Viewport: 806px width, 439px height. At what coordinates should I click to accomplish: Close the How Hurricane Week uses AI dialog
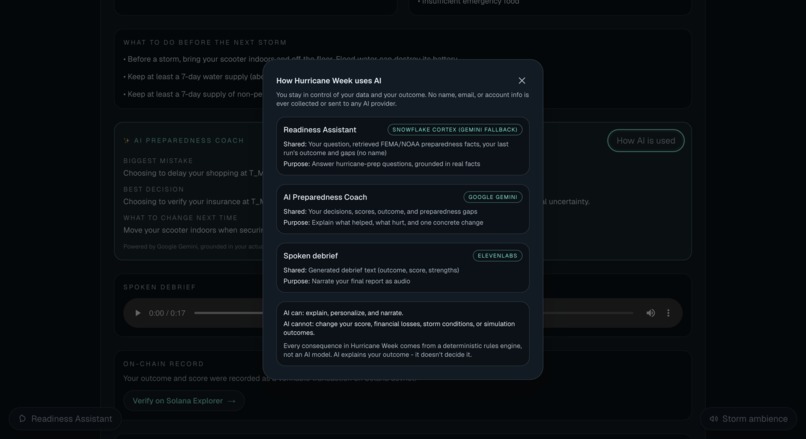[x=522, y=81]
